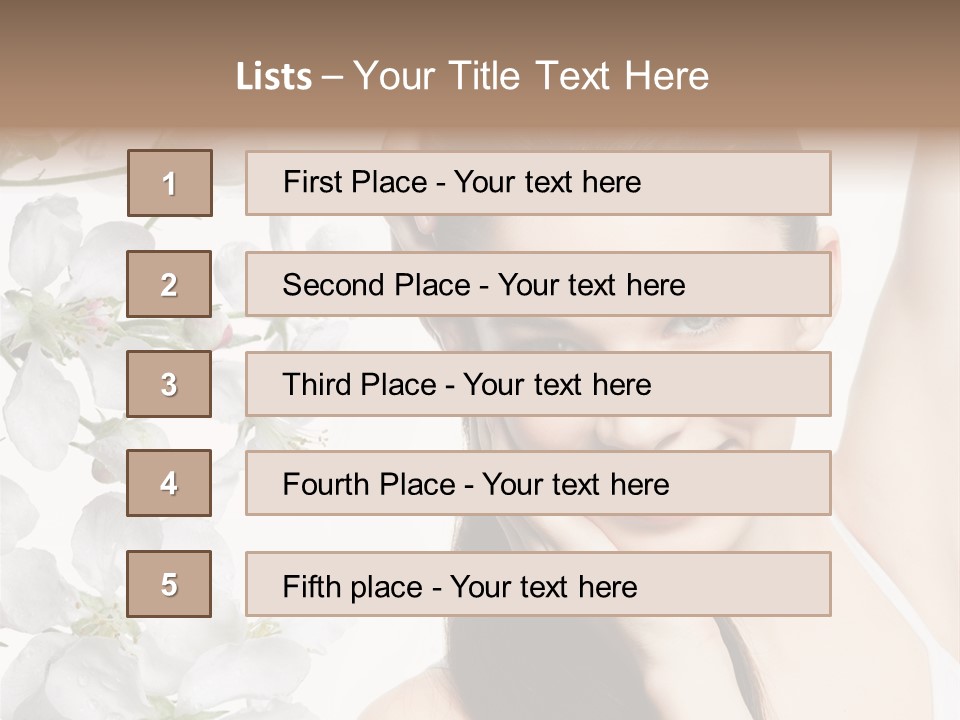Select the Fifth place text bar
The height and width of the screenshot is (720, 960).
[538, 583]
